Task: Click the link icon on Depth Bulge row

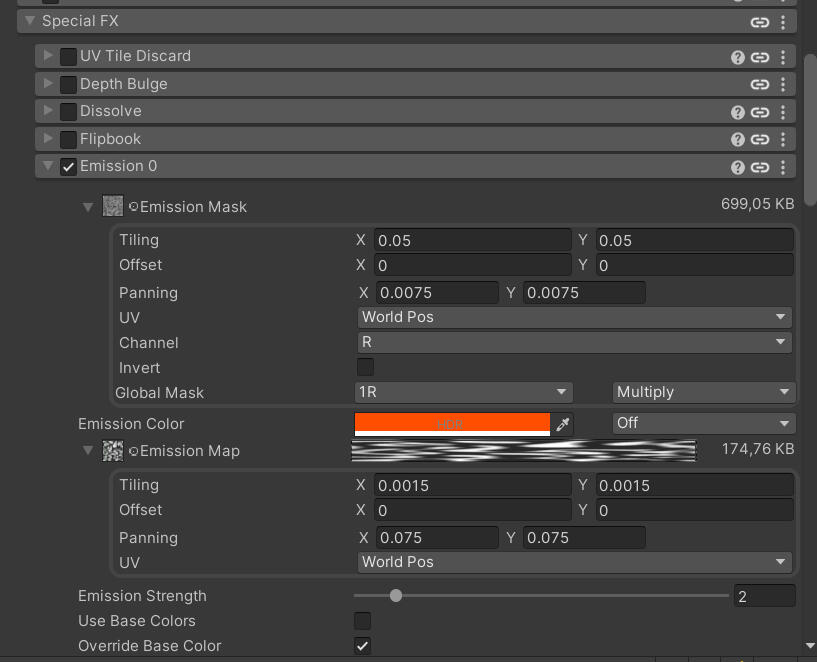Action: tap(760, 85)
